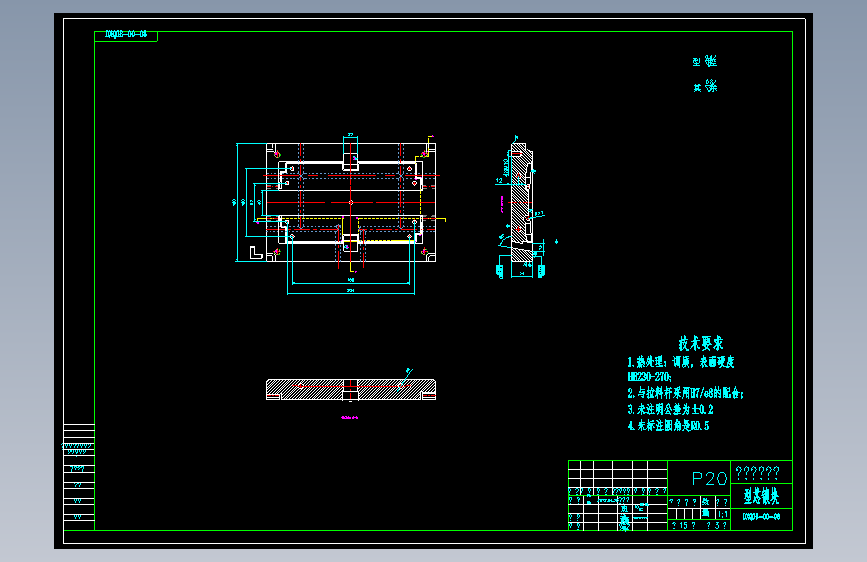Viewport: 867px width, 562px height.
Task: Click the drawing number label at top-left tab
Action: click(126, 34)
